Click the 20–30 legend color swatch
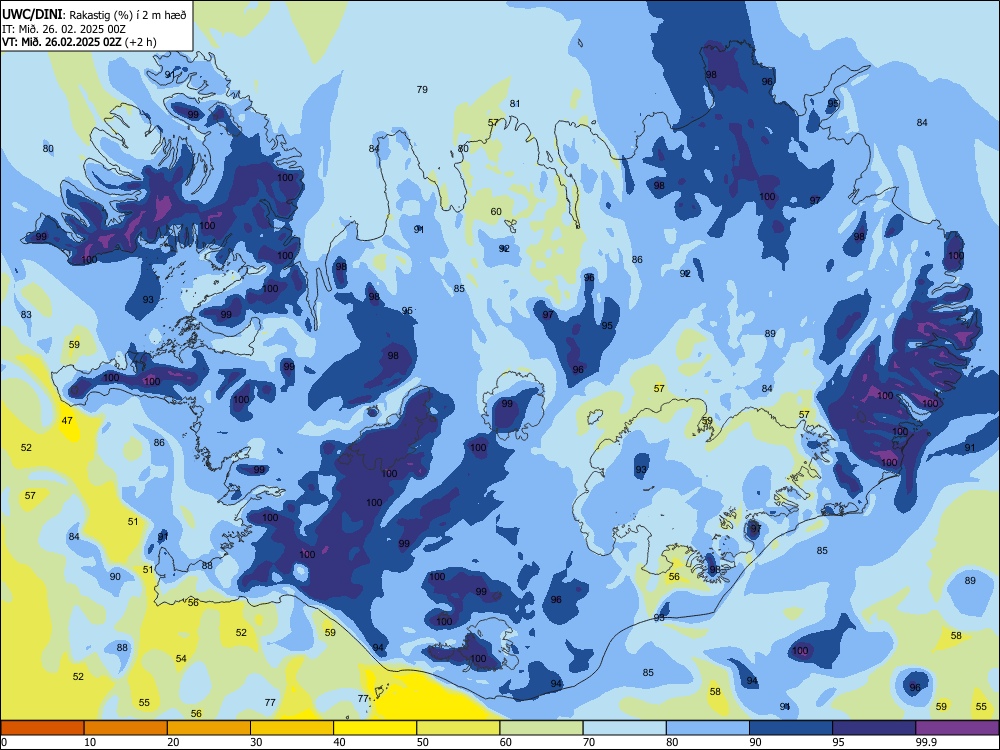 point(209,728)
